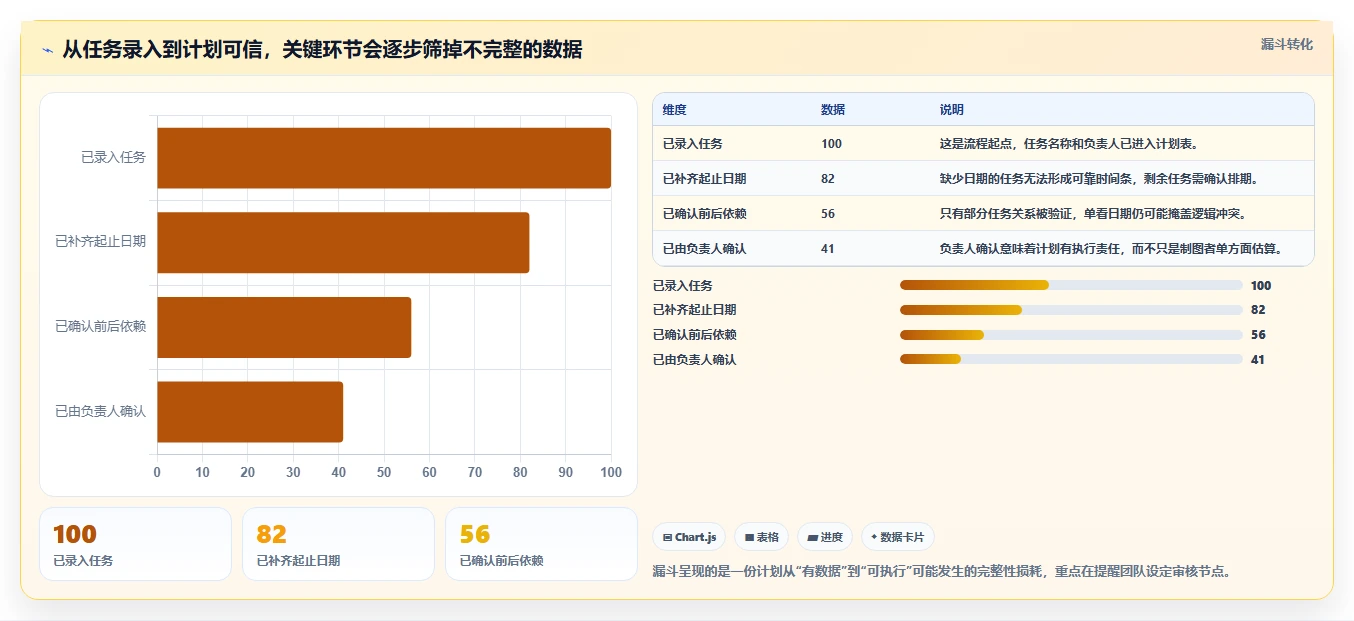1354x621 pixels.
Task: Click the 已补齐起止日期 bar in the chart
Action: point(343,242)
